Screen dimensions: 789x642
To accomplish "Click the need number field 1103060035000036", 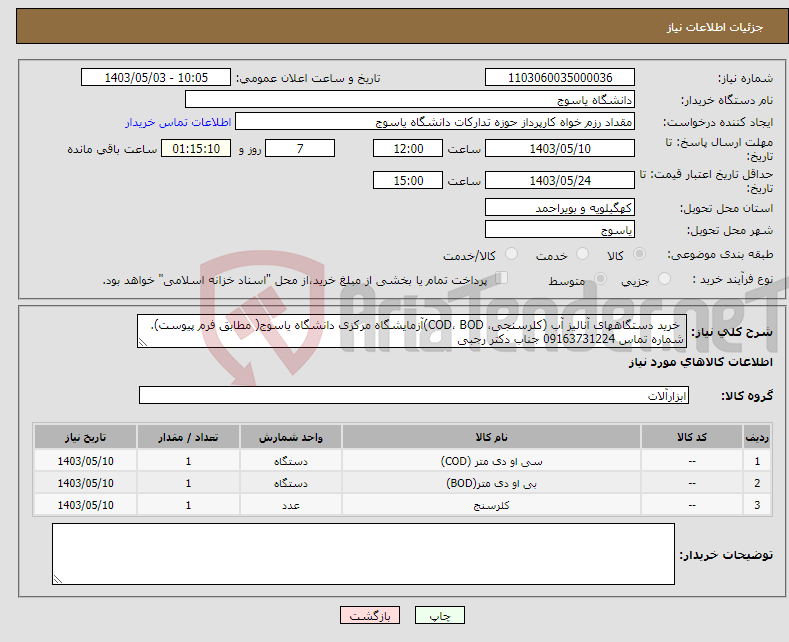I will point(560,77).
